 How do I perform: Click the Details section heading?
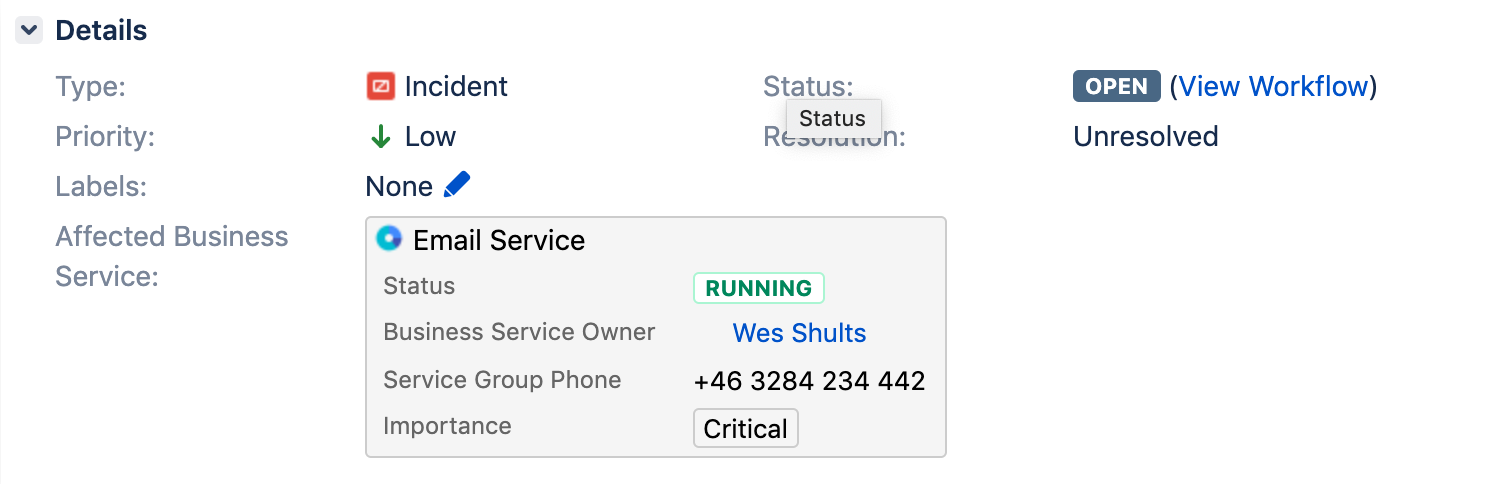pyautogui.click(x=101, y=31)
